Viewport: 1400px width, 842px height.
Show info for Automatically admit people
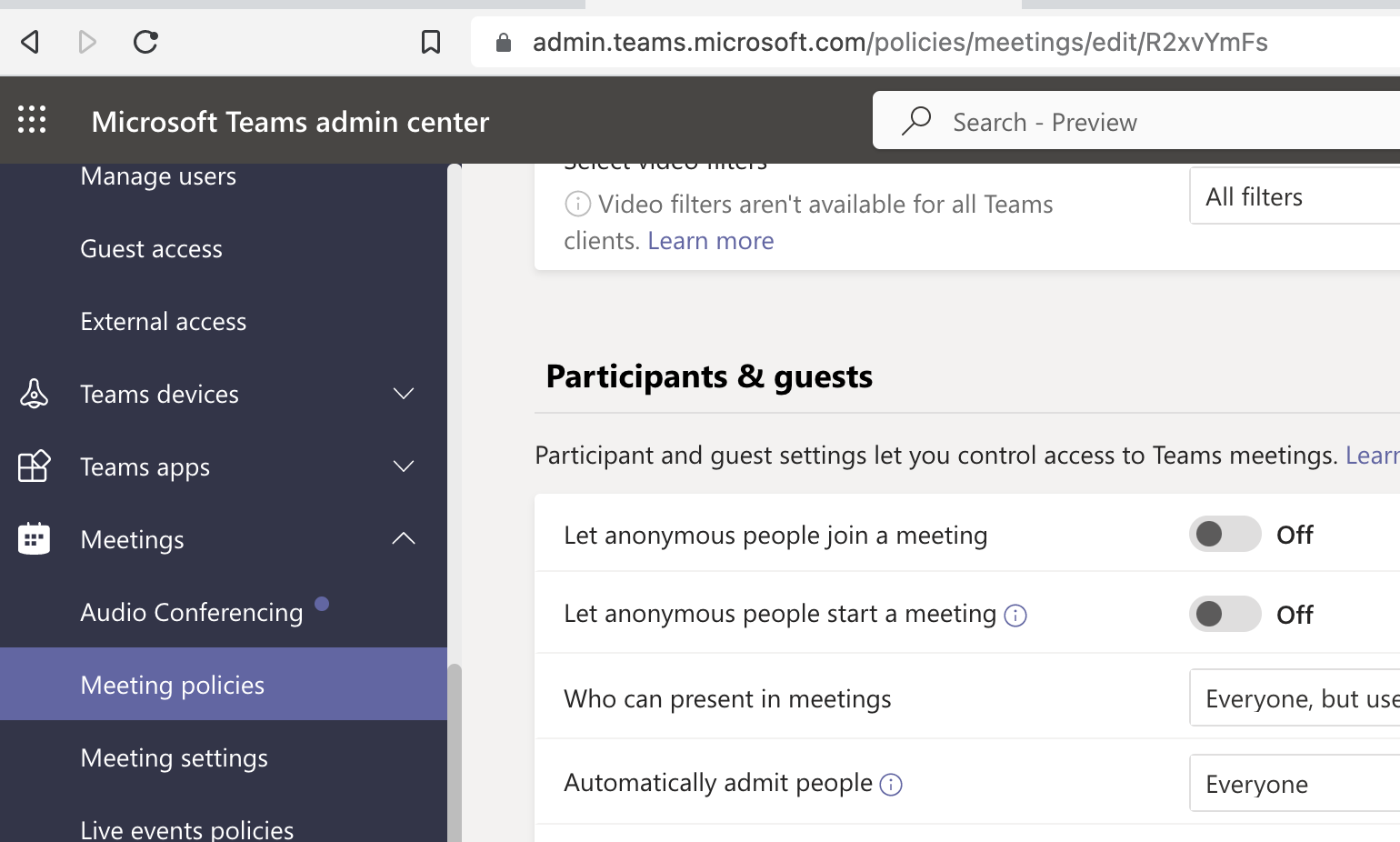point(891,785)
